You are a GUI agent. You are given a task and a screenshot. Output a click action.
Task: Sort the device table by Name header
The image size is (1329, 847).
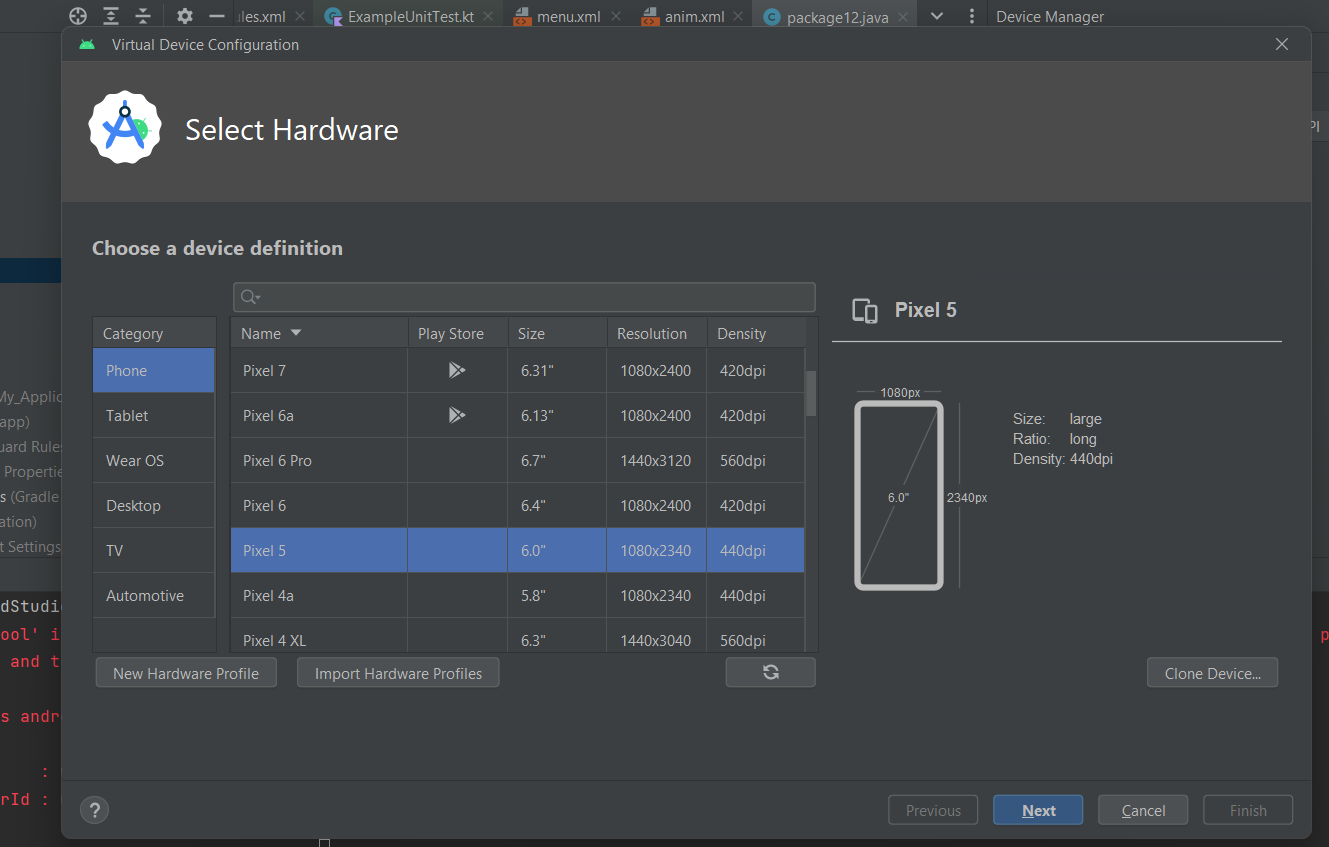click(319, 333)
